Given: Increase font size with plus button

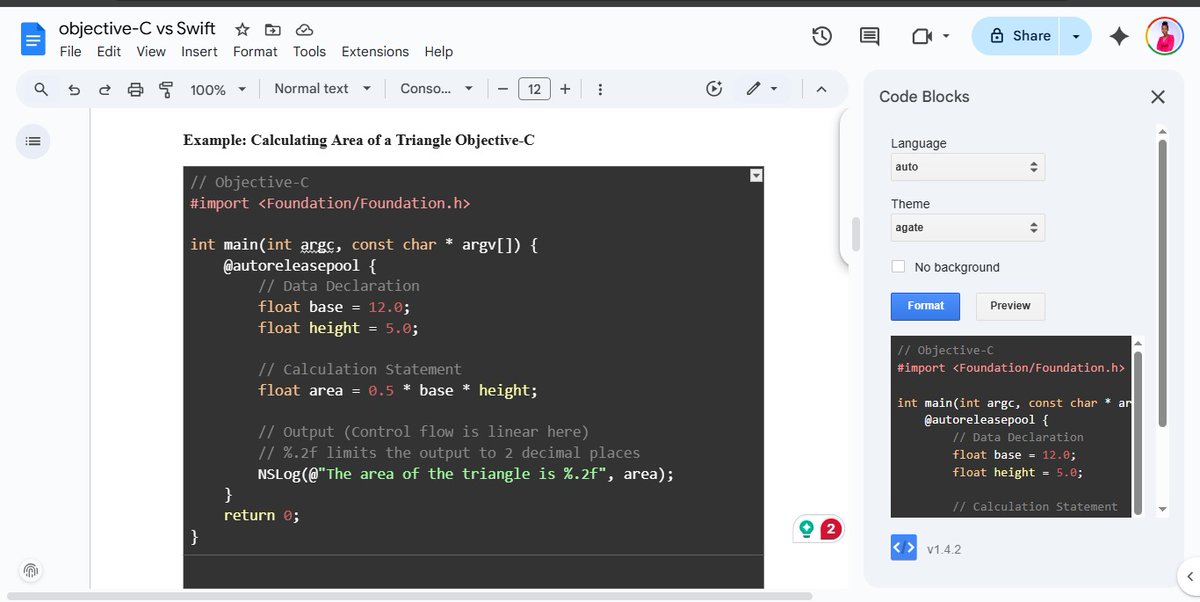Looking at the screenshot, I should click(565, 89).
